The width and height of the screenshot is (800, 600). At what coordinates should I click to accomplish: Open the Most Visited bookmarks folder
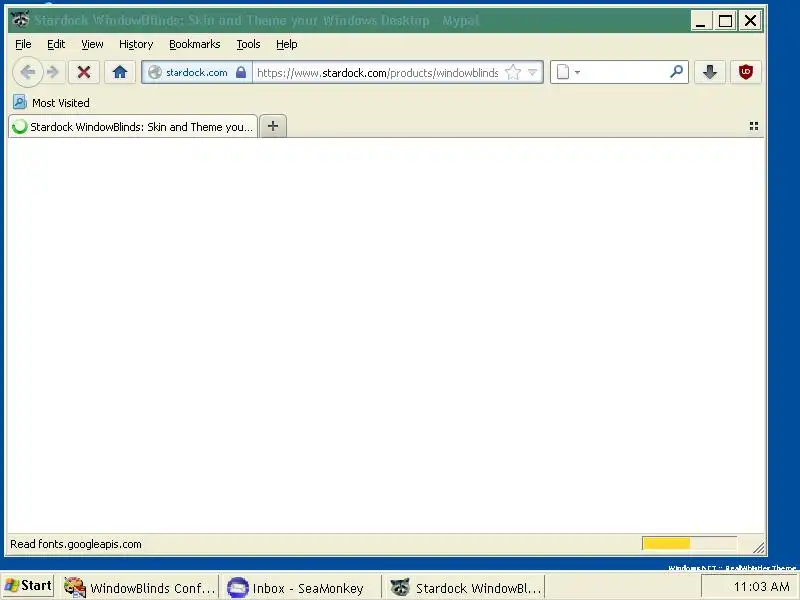pyautogui.click(x=51, y=103)
